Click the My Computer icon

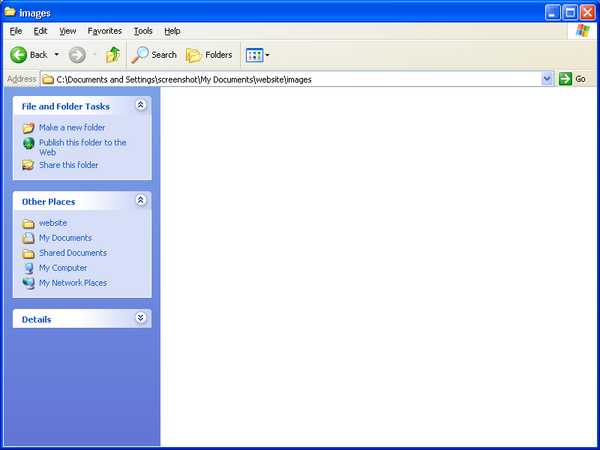(28, 268)
